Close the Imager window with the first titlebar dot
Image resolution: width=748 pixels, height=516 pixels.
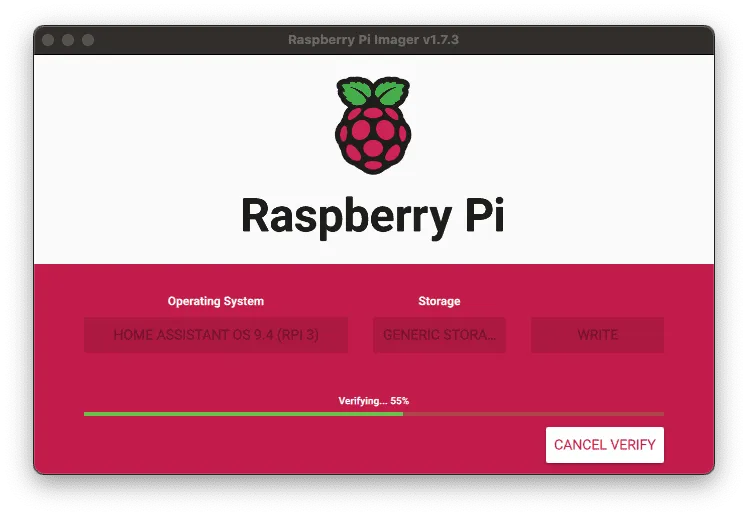pyautogui.click(x=48, y=40)
